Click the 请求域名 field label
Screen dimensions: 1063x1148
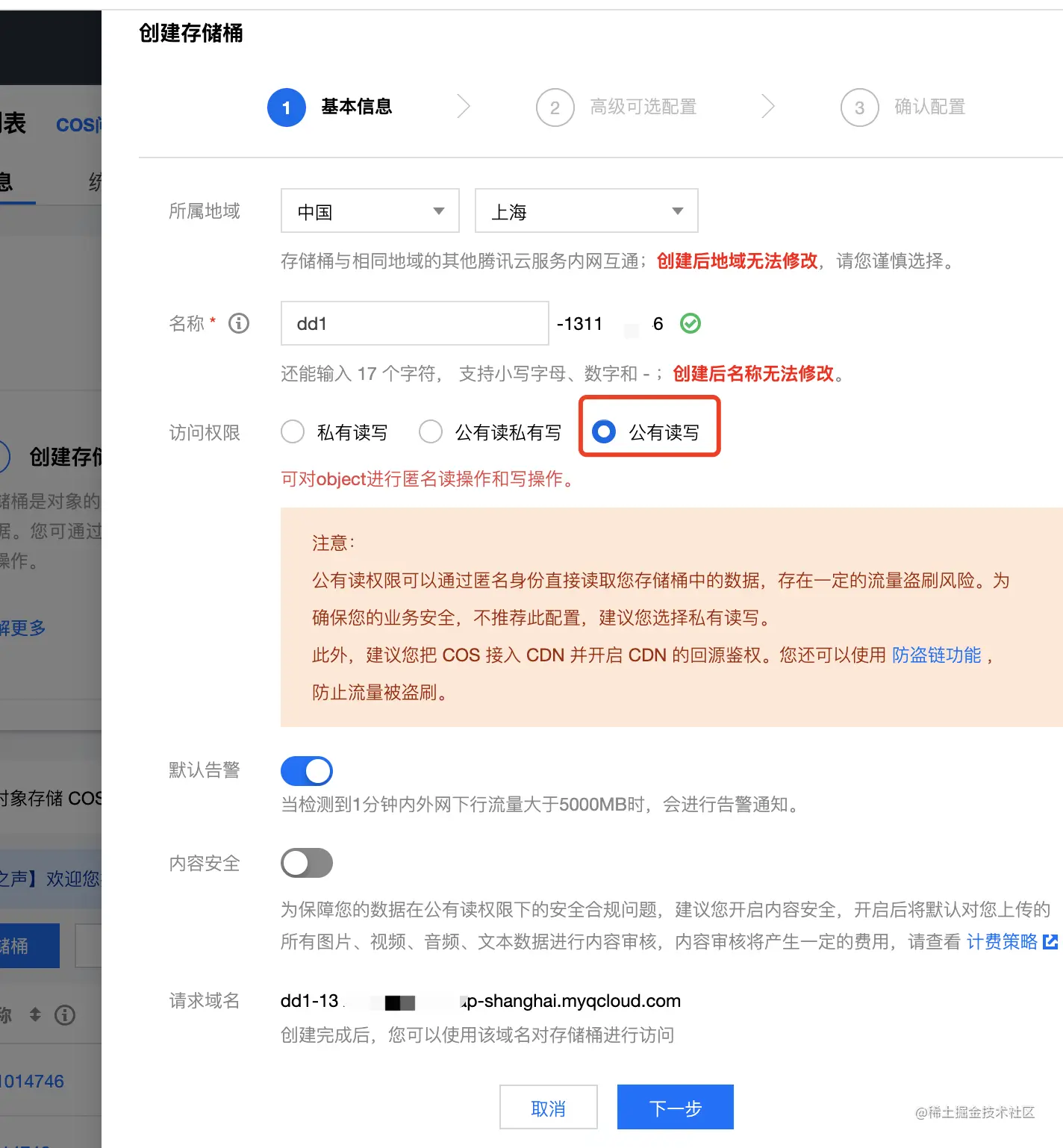coord(205,1001)
